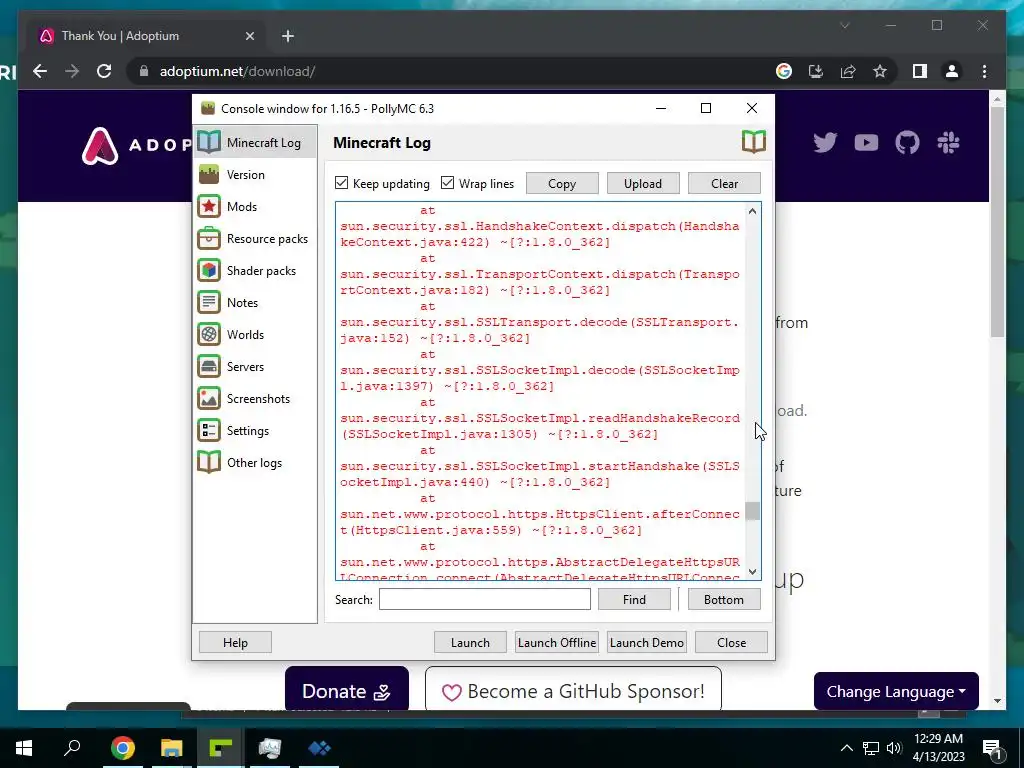Viewport: 1024px width, 768px height.
Task: Open Resource packs page icon
Action: 209,238
